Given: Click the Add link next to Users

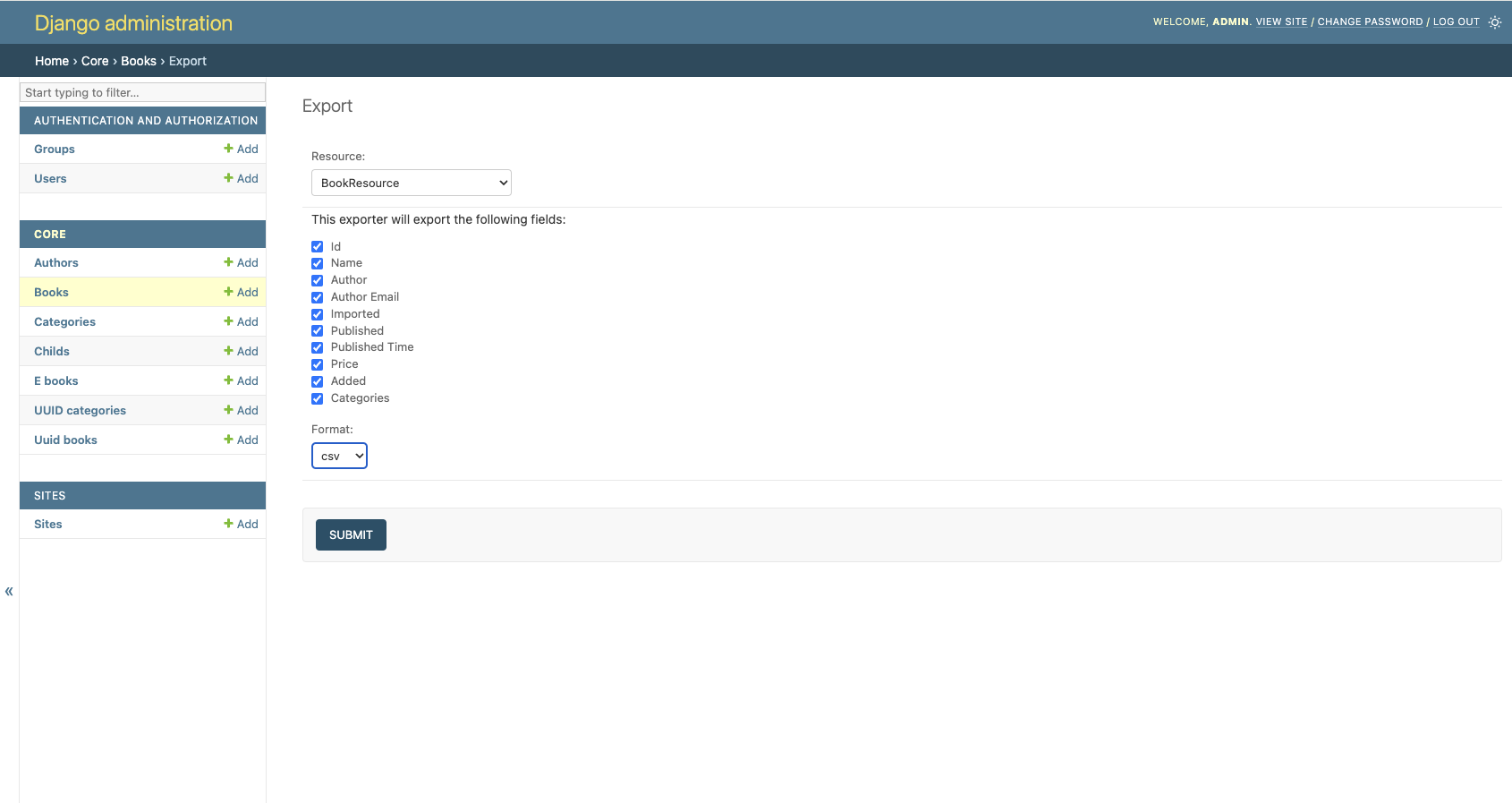Looking at the screenshot, I should tap(241, 178).
